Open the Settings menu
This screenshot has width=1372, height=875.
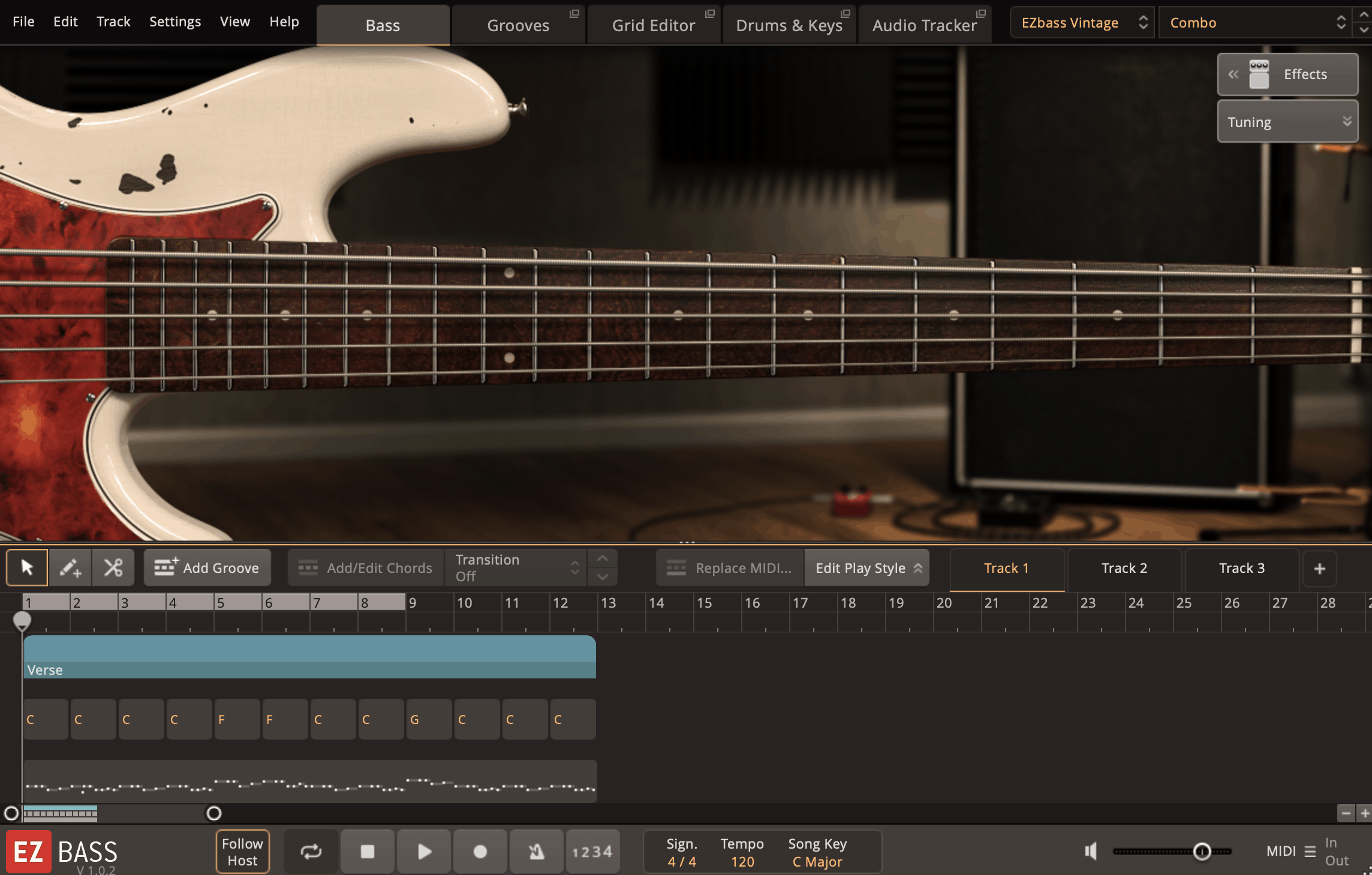tap(174, 22)
